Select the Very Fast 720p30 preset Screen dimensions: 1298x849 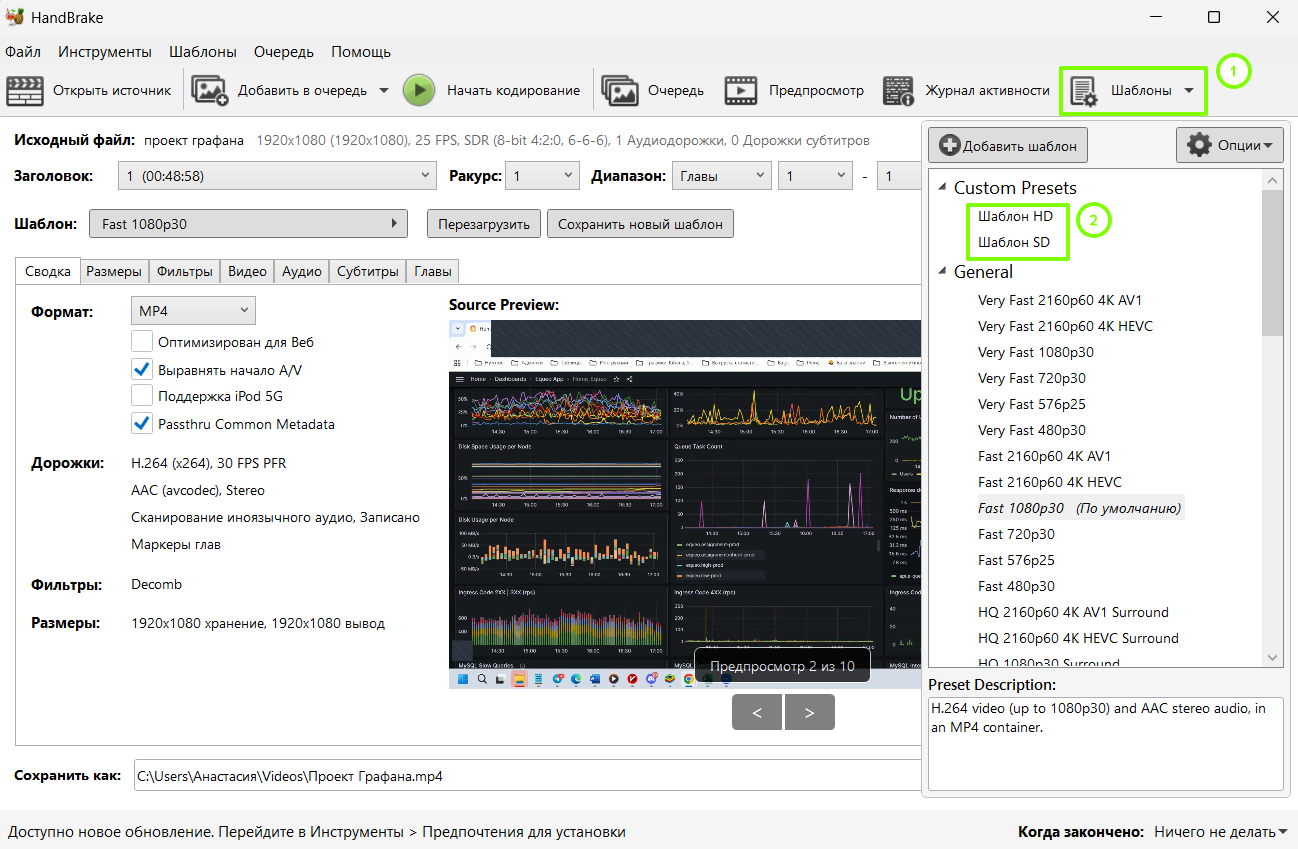pos(1031,378)
